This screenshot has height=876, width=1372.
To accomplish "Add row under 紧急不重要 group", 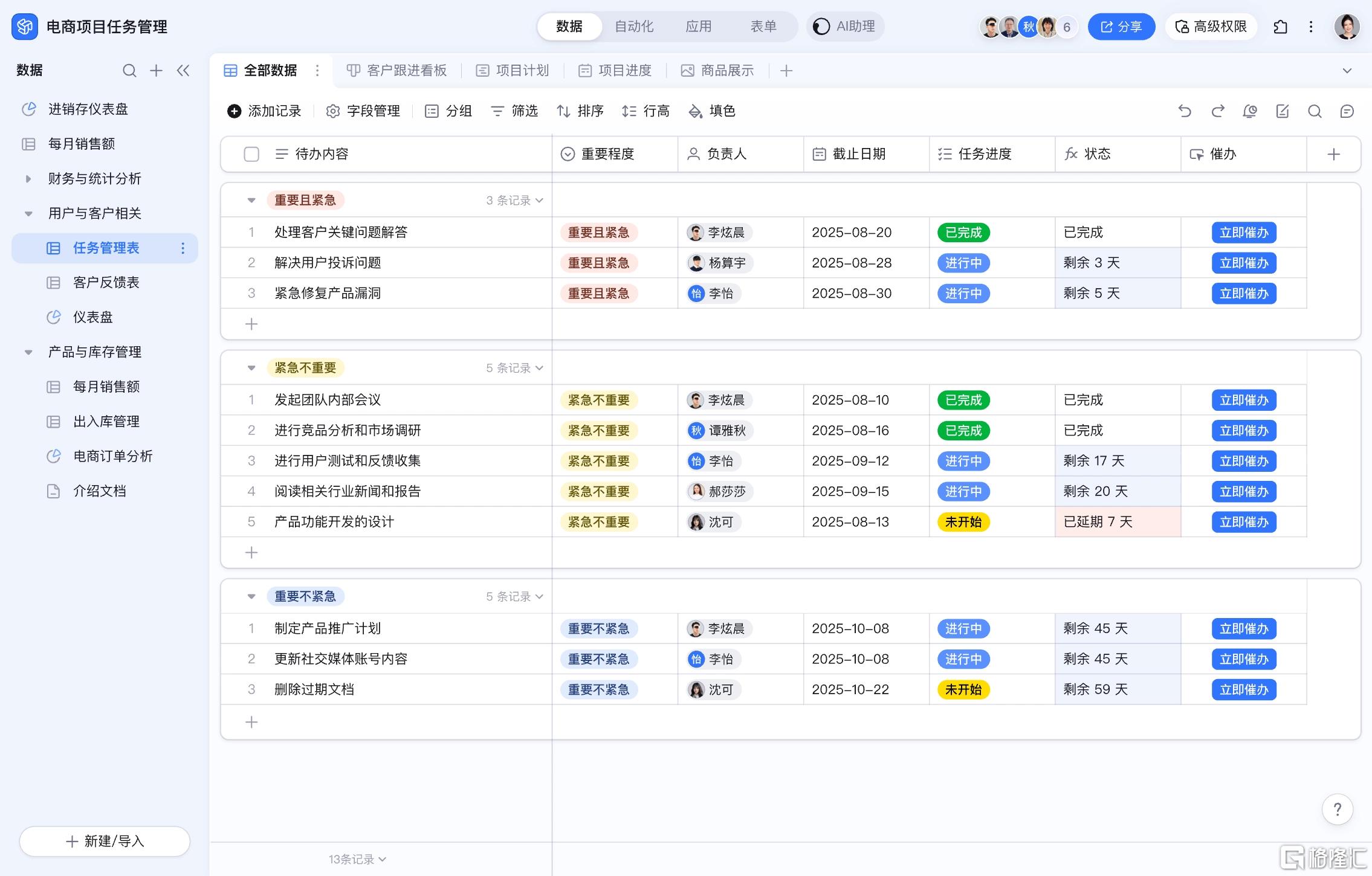I will (251, 553).
